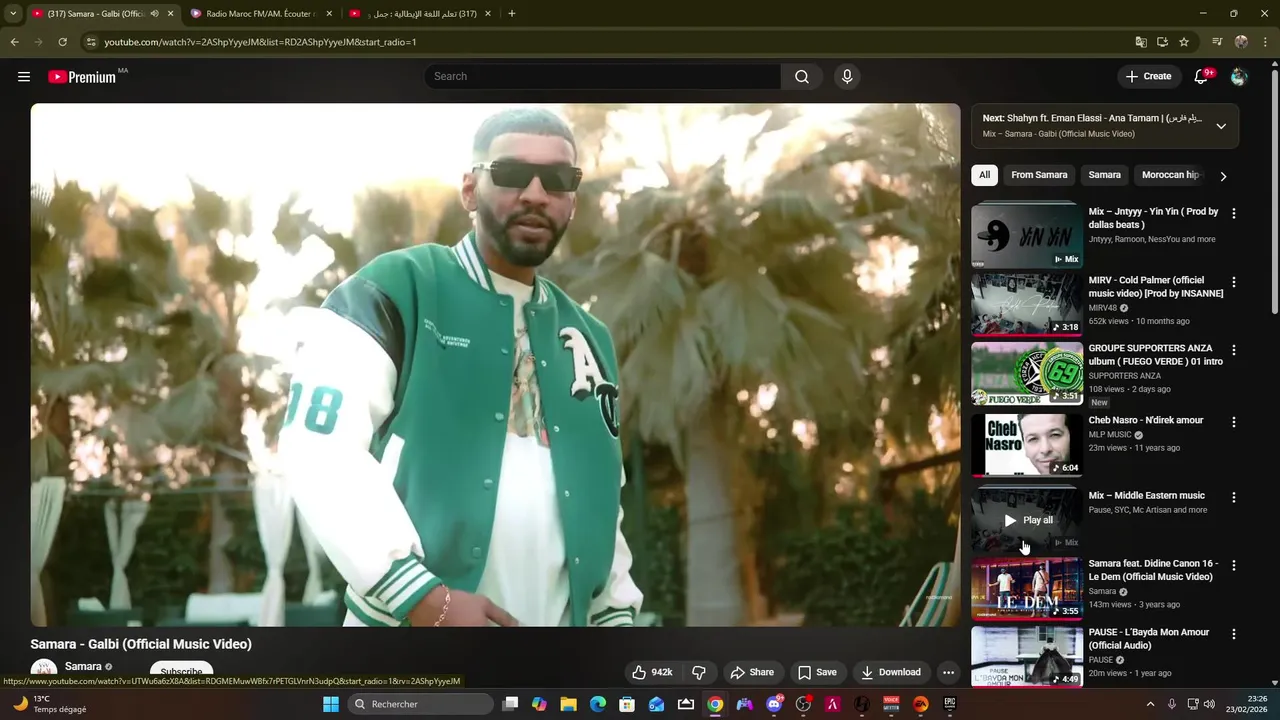The height and width of the screenshot is (720, 1280).
Task: Save video to a playlist
Action: click(x=817, y=672)
